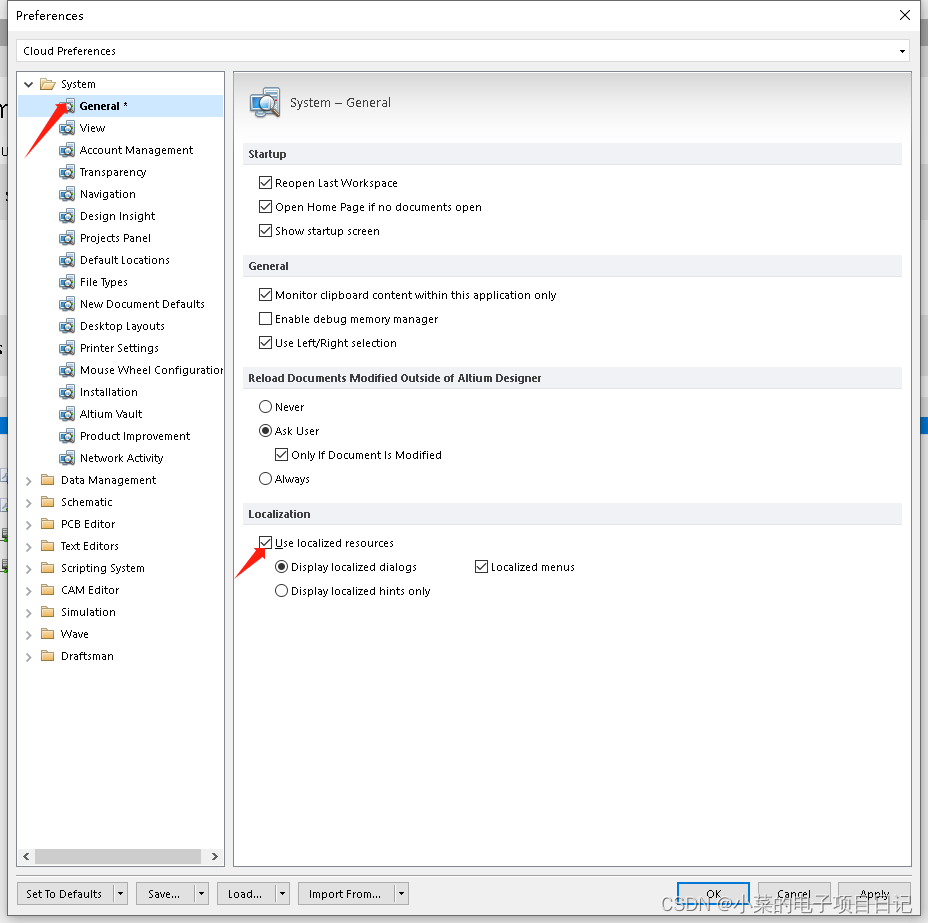This screenshot has width=928, height=923.
Task: Click the Import From... button
Action: coord(344,894)
